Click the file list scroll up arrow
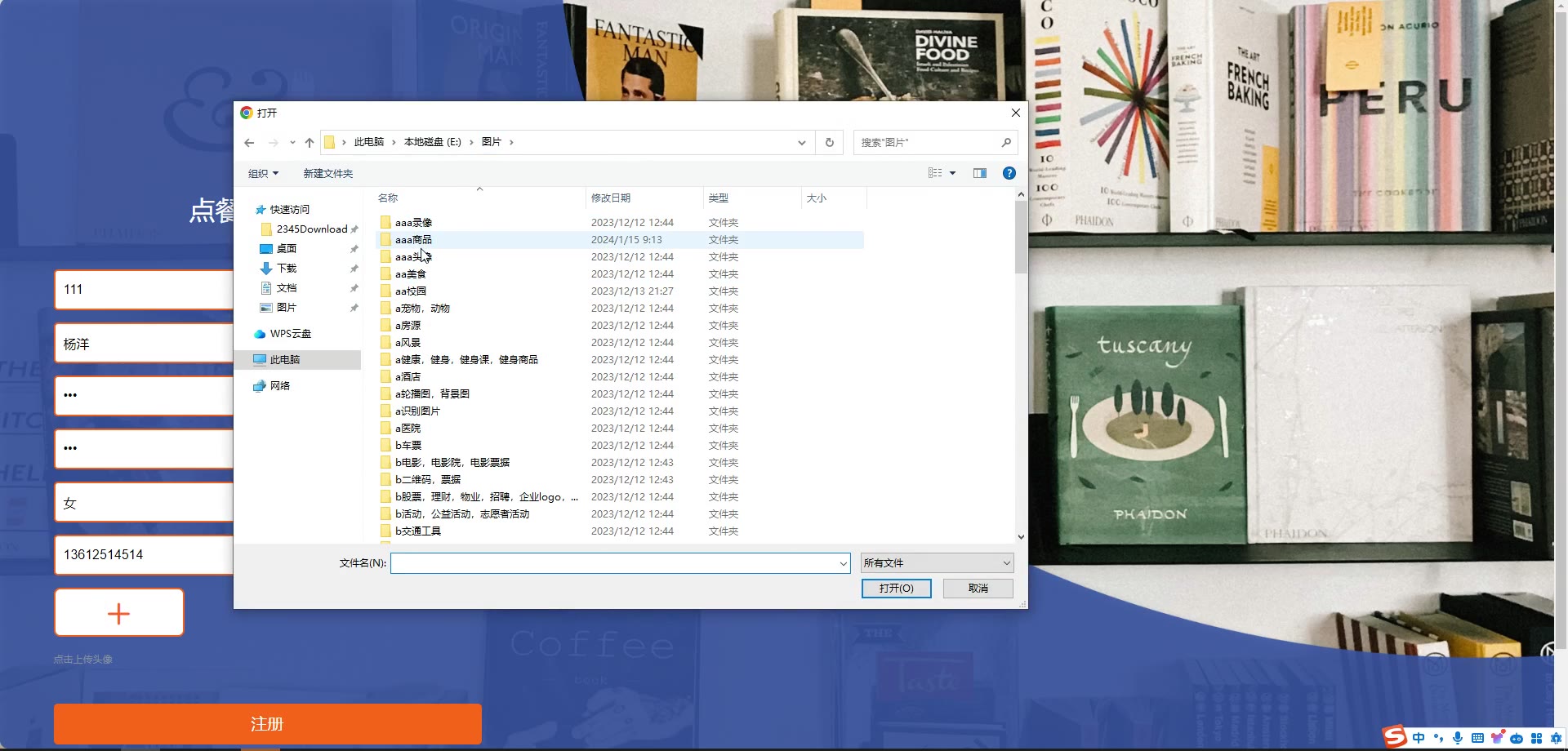This screenshot has width=1568, height=751. coord(1021,195)
